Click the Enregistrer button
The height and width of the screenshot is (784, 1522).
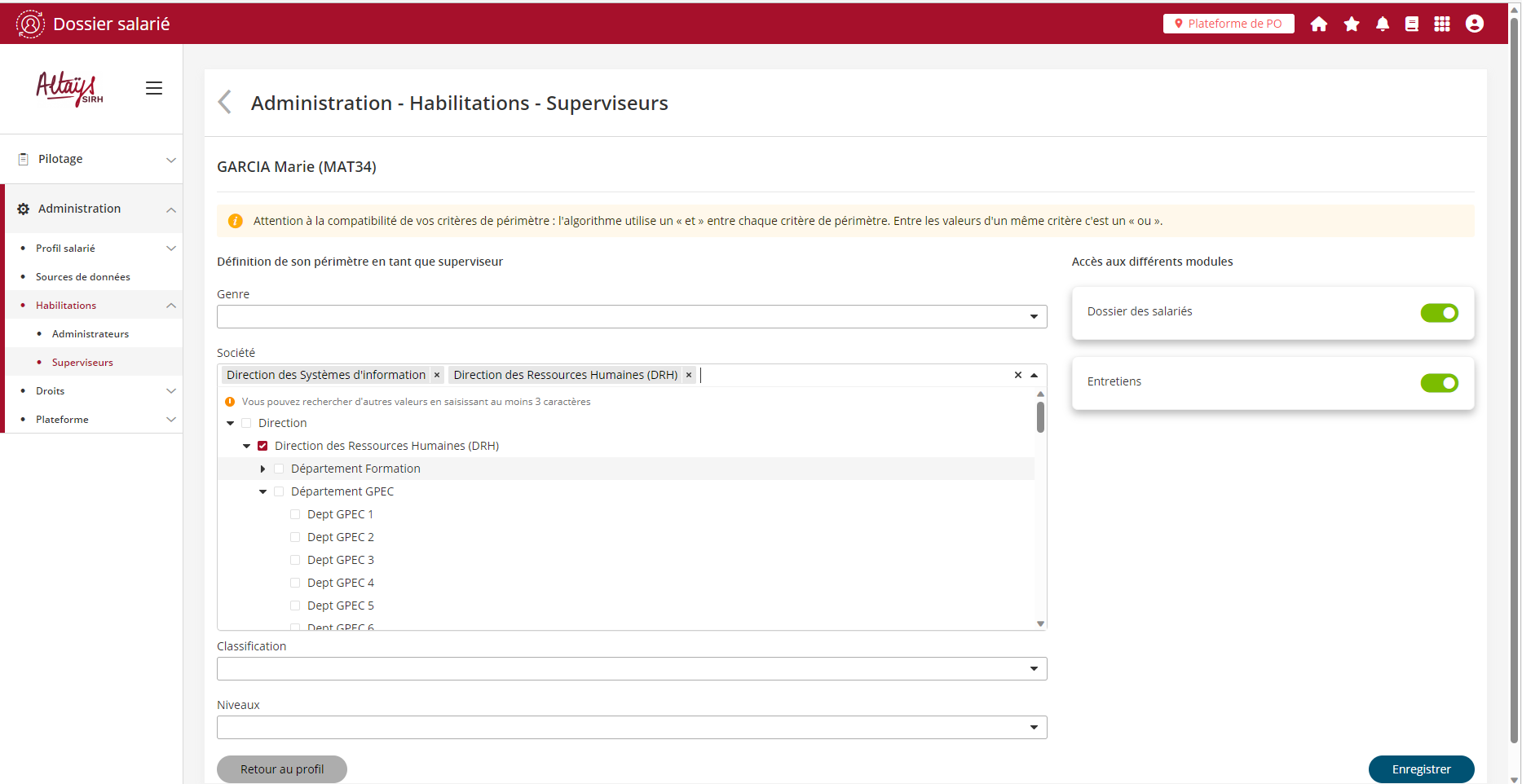point(1421,769)
